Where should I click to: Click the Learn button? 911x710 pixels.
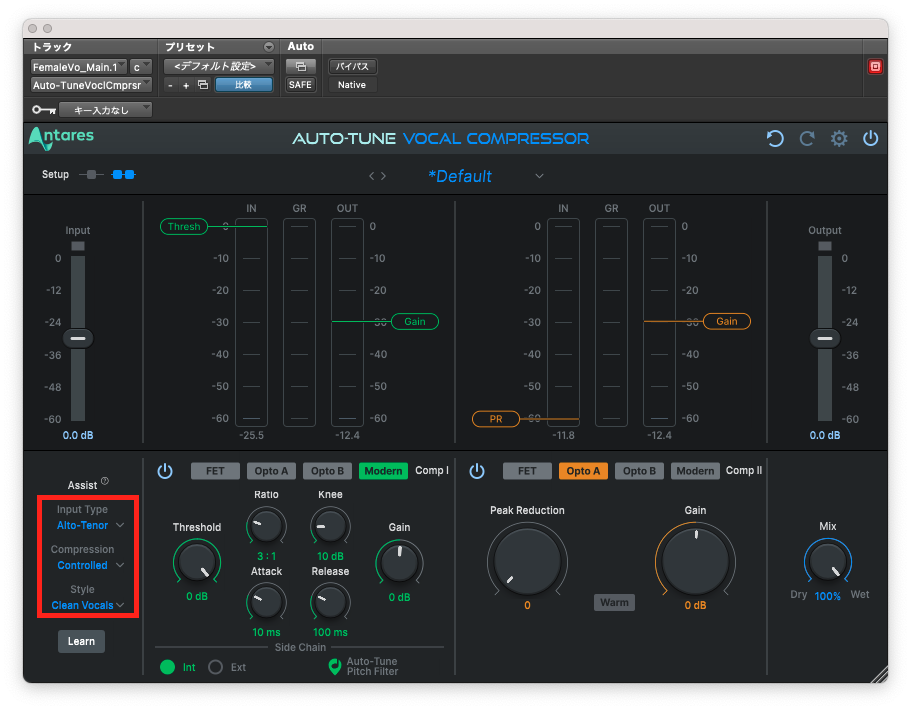point(81,641)
